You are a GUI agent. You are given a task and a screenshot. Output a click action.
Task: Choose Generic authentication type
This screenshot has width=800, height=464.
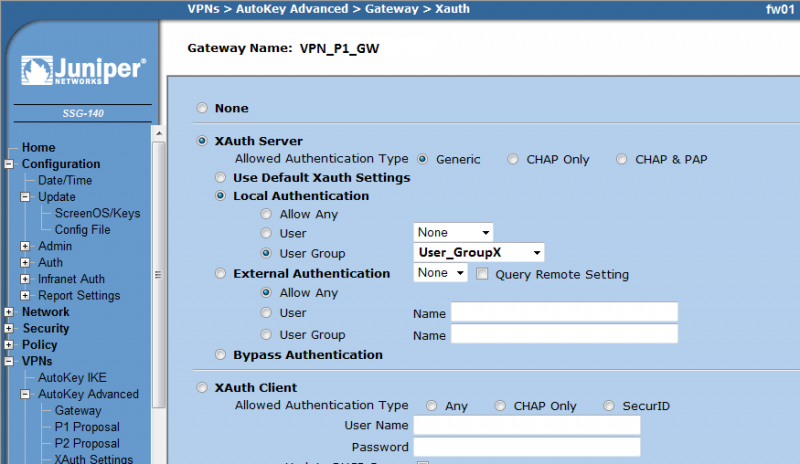click(x=422, y=159)
